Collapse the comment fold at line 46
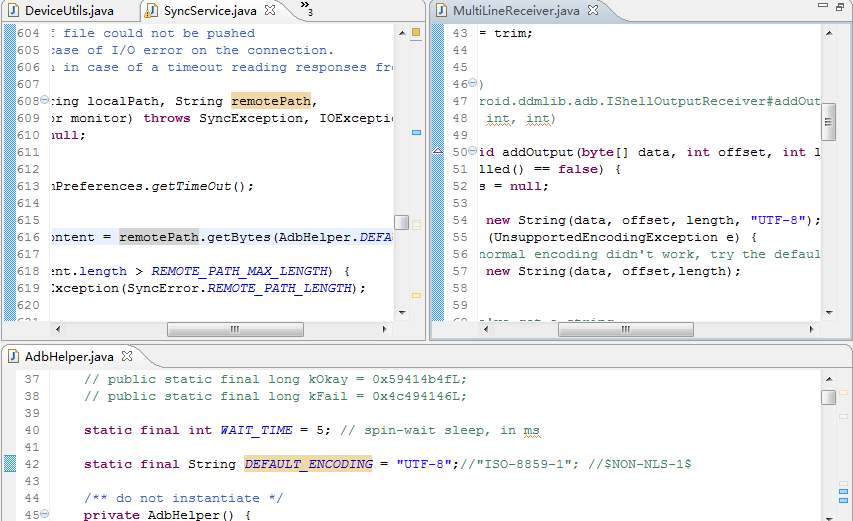Image resolution: width=853 pixels, height=521 pixels. coord(474,85)
